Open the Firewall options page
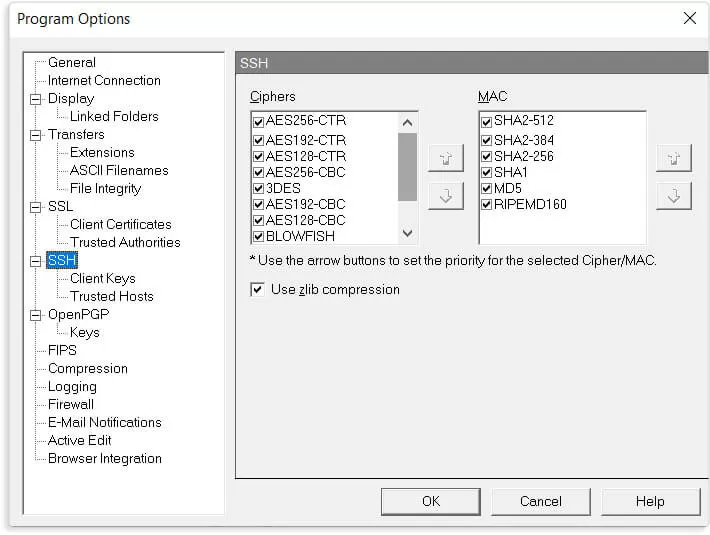Screen dimensions: 710x535 pos(71,404)
